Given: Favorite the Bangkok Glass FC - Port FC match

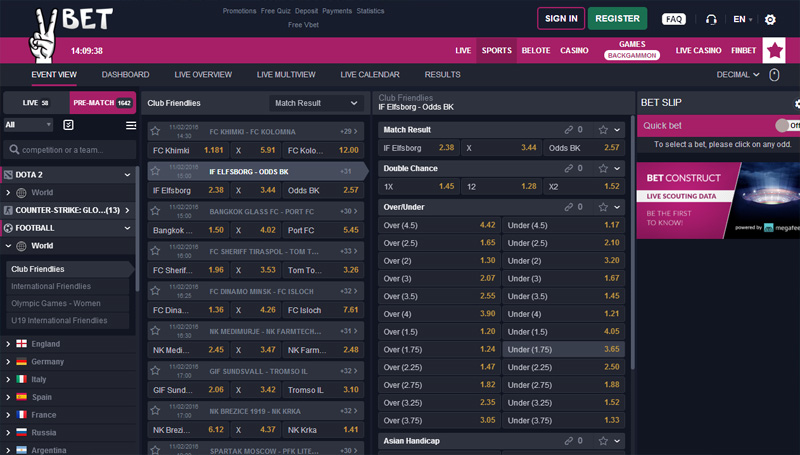Looking at the screenshot, I should pos(156,211).
